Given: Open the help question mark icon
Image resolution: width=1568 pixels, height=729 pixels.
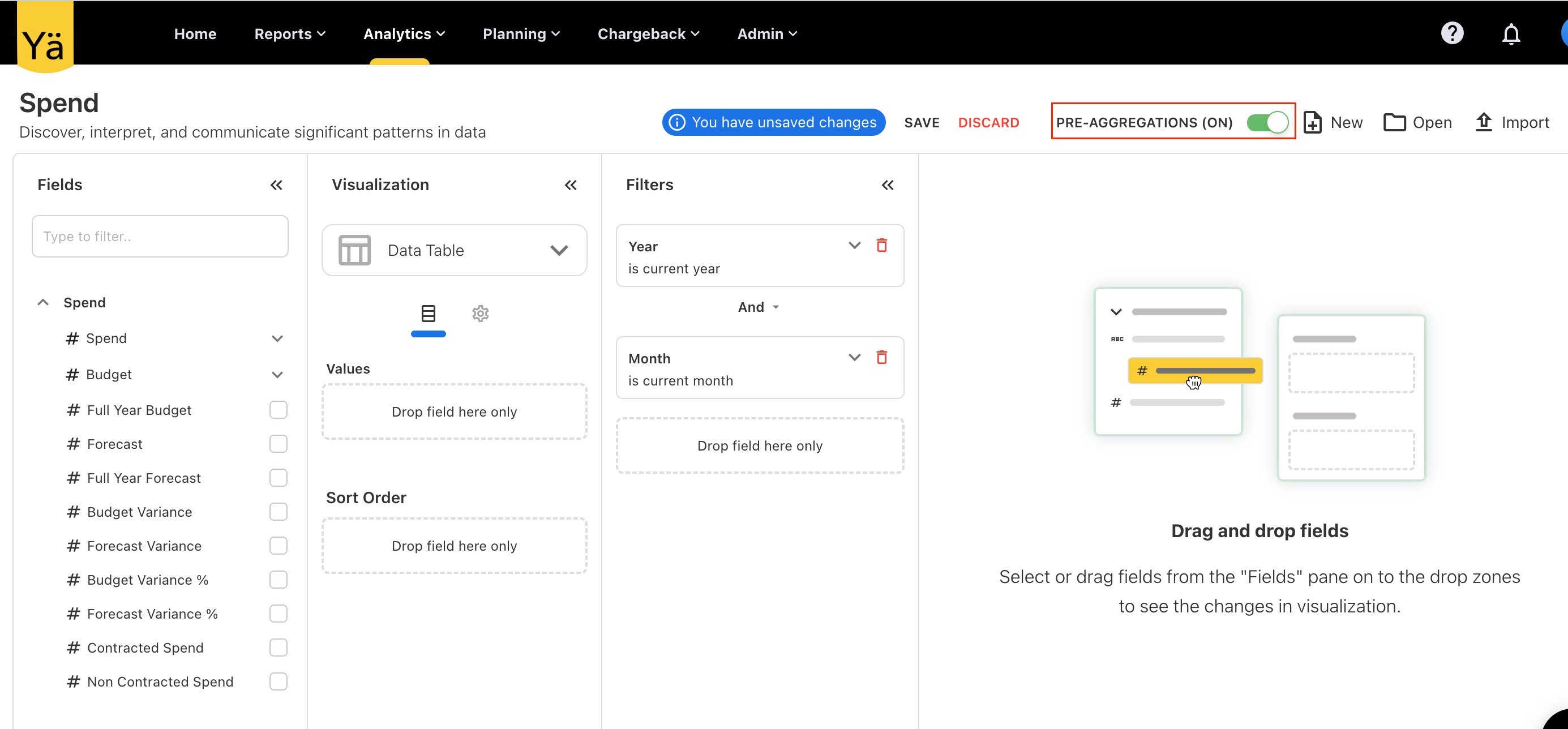Looking at the screenshot, I should point(1453,33).
